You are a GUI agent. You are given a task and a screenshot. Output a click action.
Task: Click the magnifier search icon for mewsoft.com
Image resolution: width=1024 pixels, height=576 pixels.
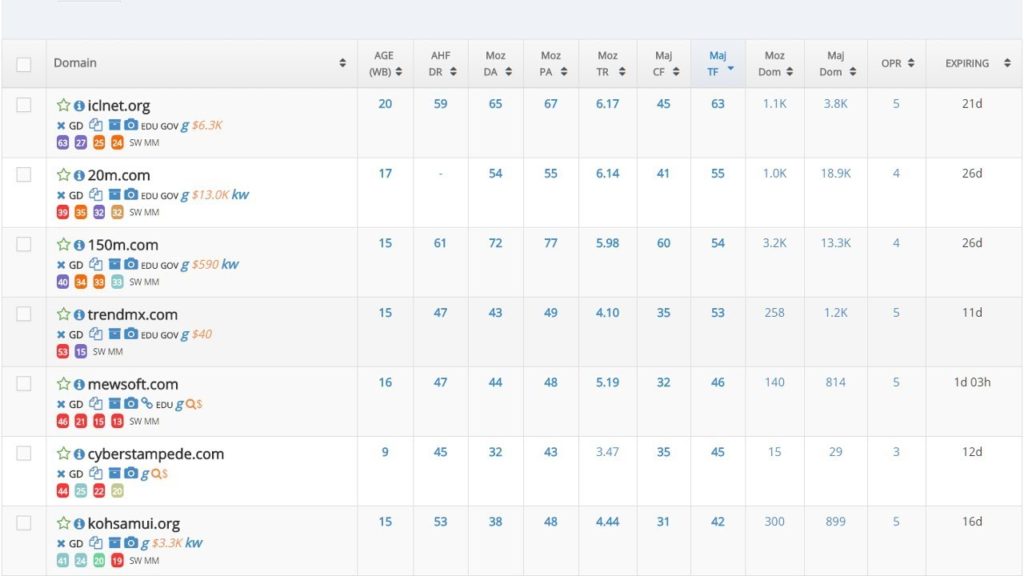[191, 404]
